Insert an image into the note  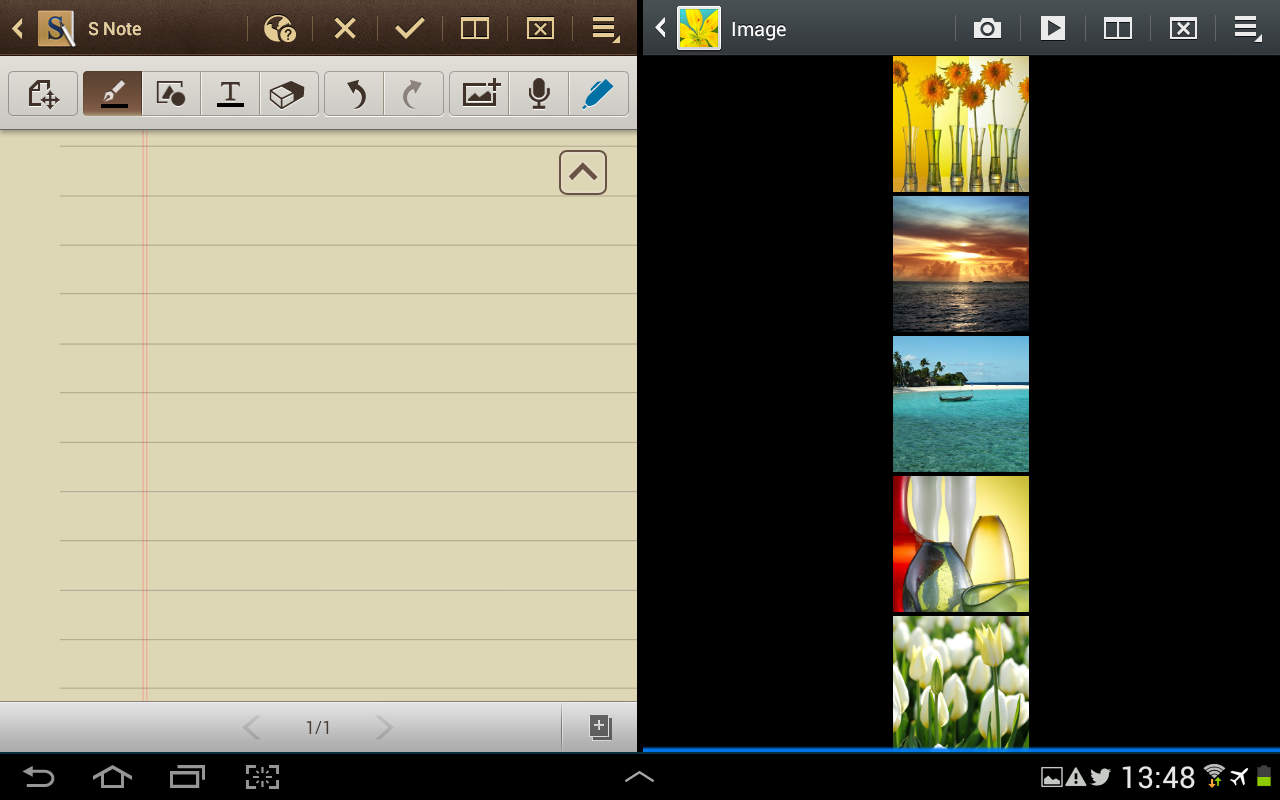tap(479, 94)
